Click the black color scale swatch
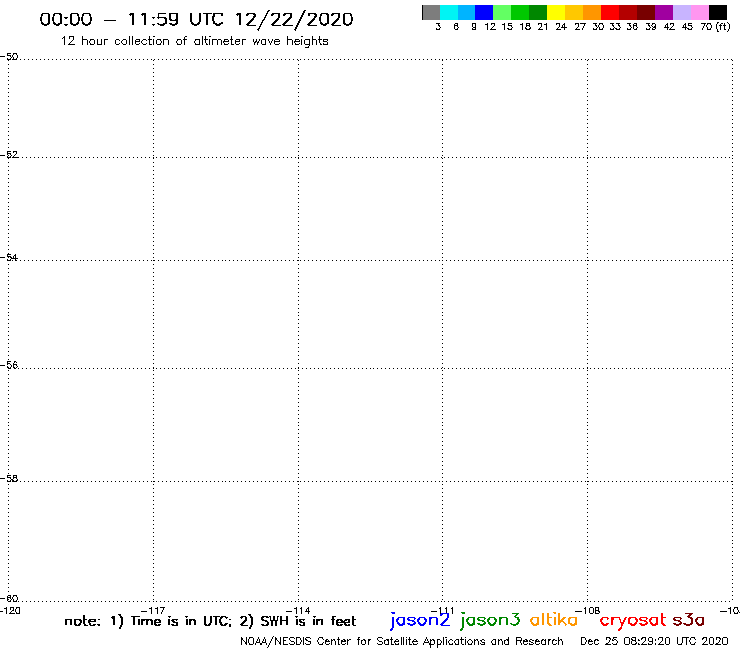Image resolution: width=740 pixels, height=650 pixels. point(718,12)
